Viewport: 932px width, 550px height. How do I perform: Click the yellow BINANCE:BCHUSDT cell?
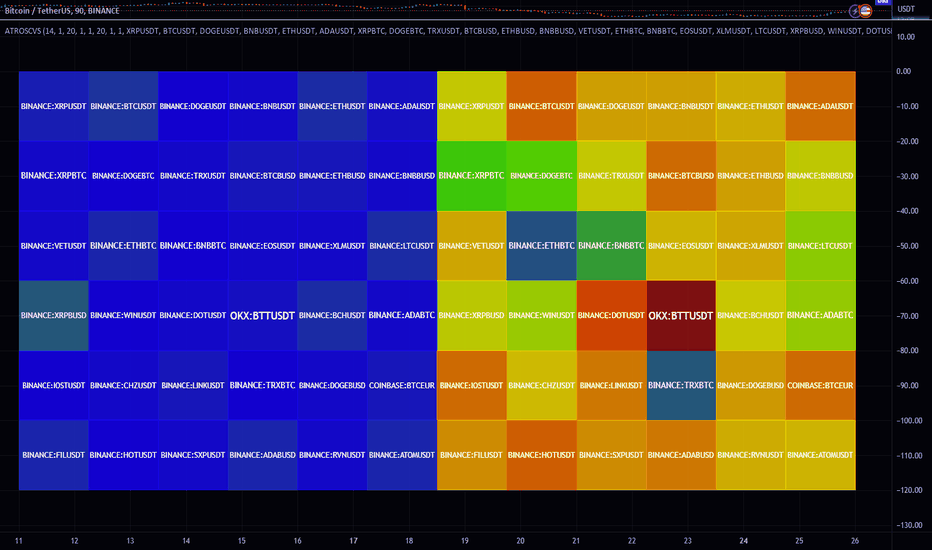(751, 316)
